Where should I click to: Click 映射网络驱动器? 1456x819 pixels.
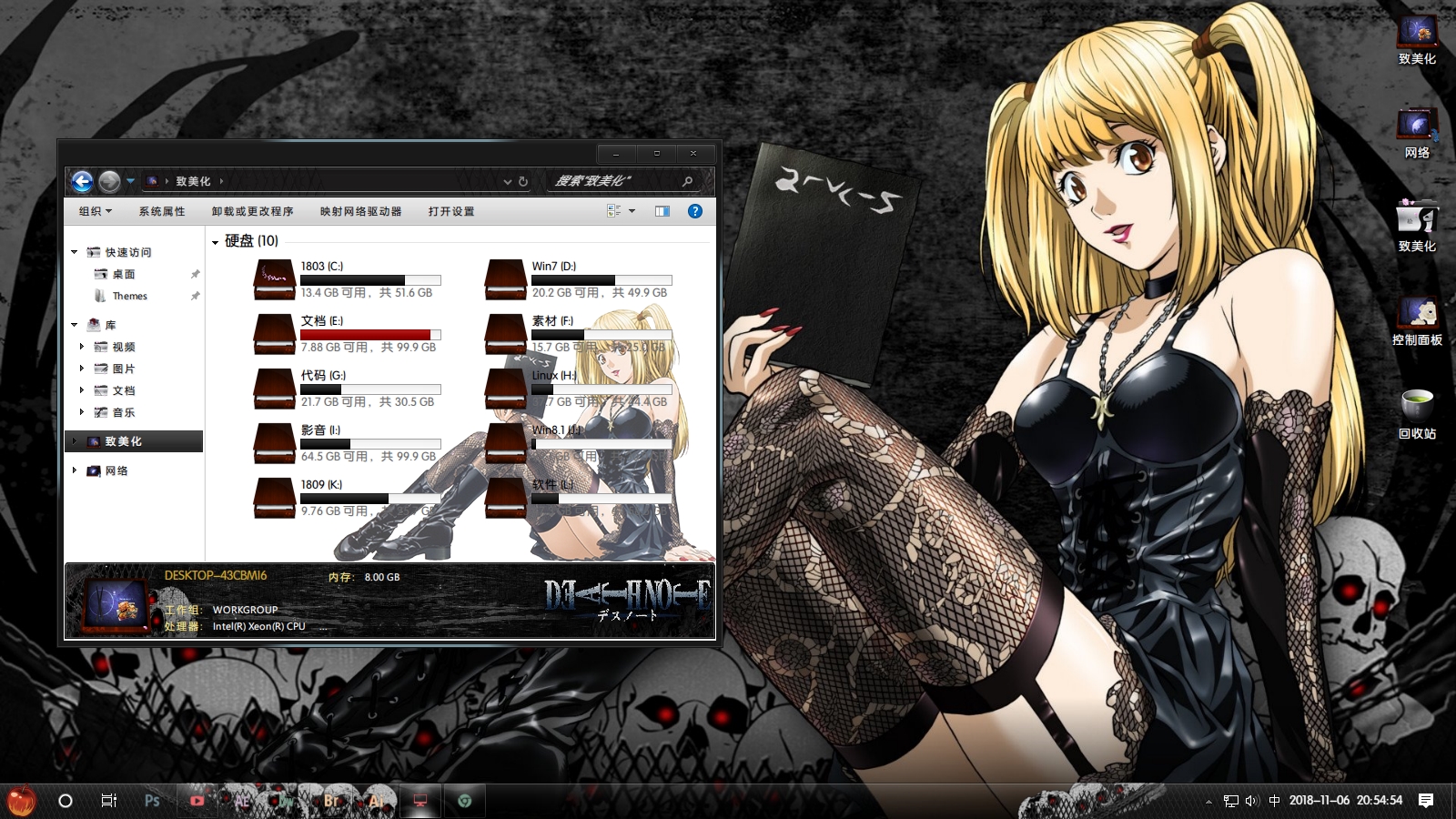click(361, 211)
